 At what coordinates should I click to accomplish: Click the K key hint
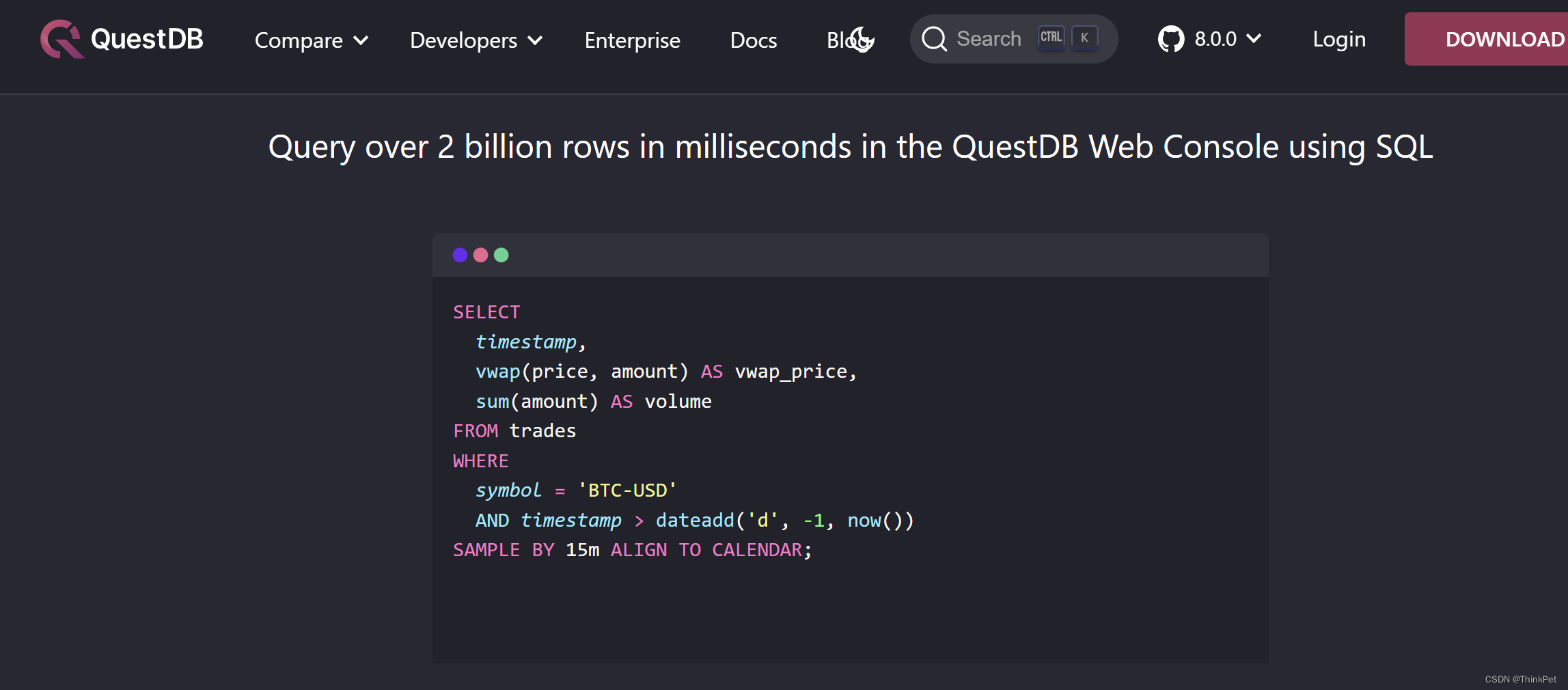point(1084,37)
